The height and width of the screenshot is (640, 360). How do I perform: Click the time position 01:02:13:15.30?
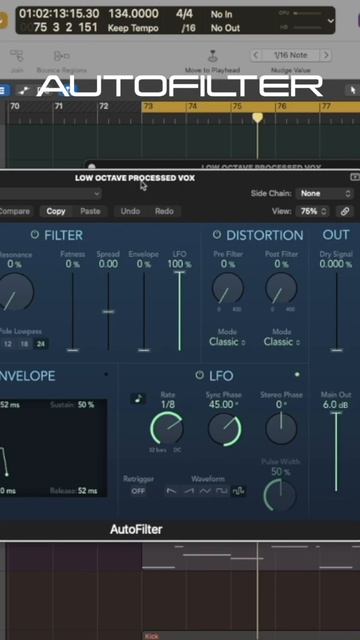click(59, 13)
